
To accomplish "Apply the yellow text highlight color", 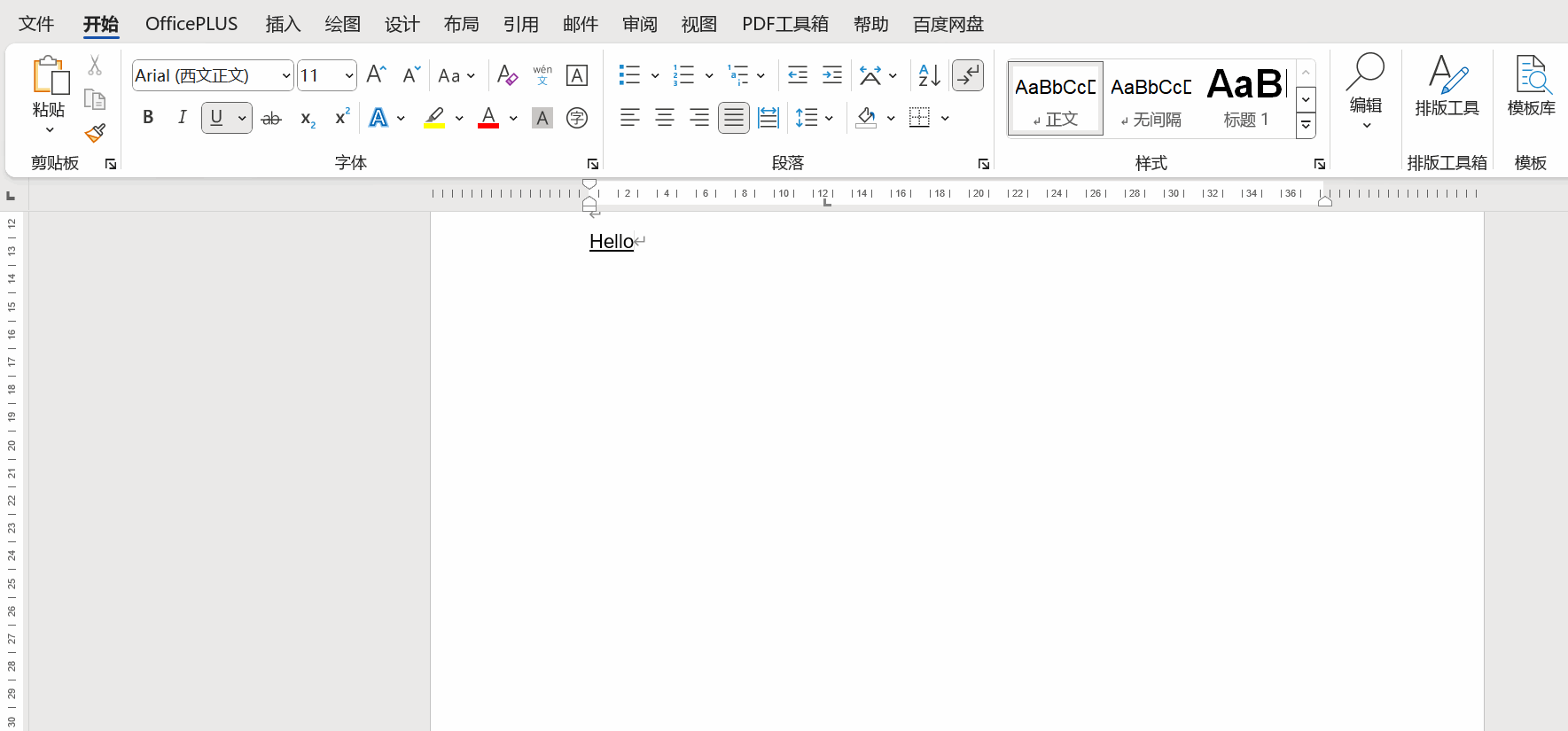I will [433, 118].
